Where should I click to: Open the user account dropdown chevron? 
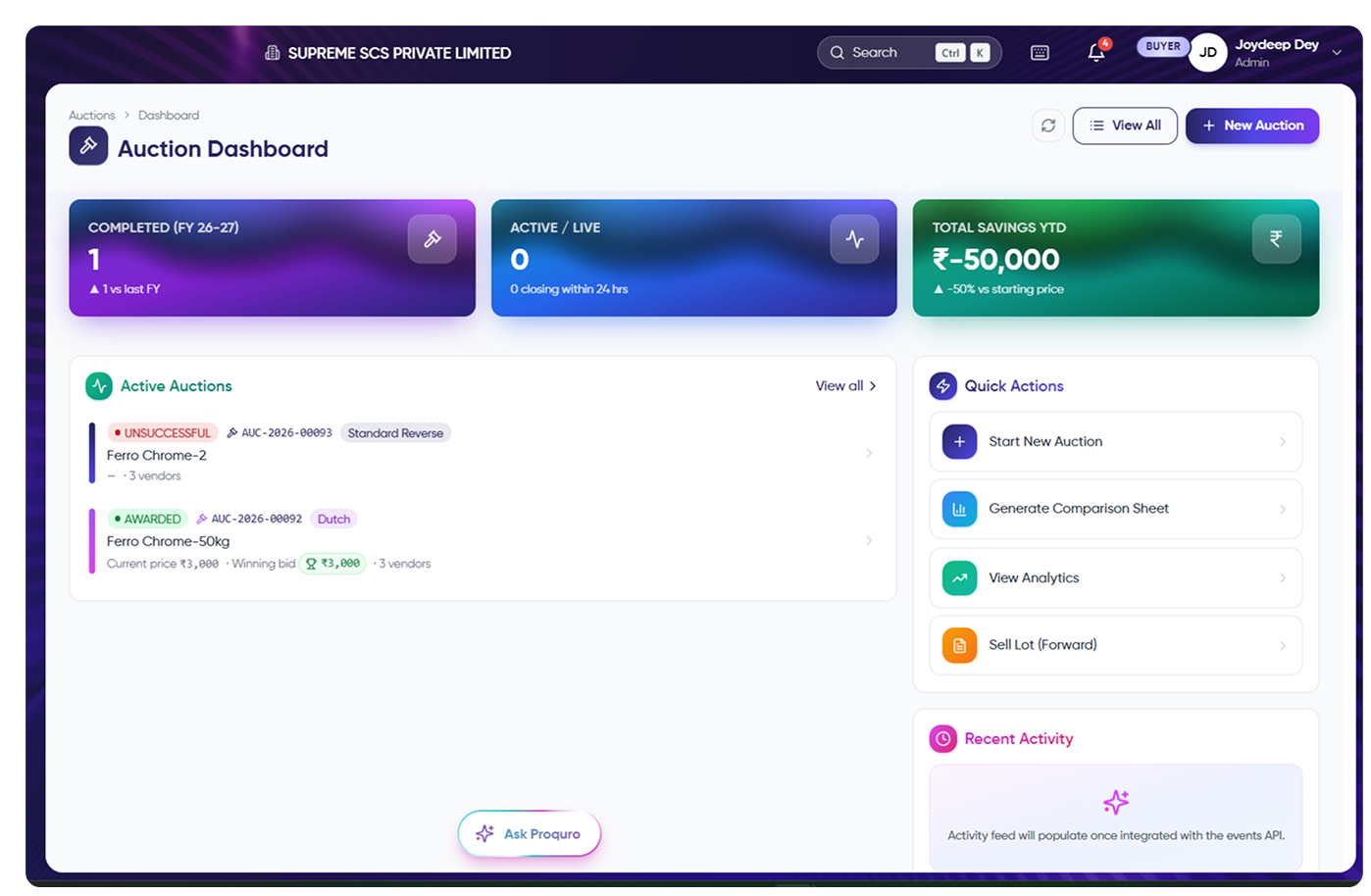(x=1337, y=53)
